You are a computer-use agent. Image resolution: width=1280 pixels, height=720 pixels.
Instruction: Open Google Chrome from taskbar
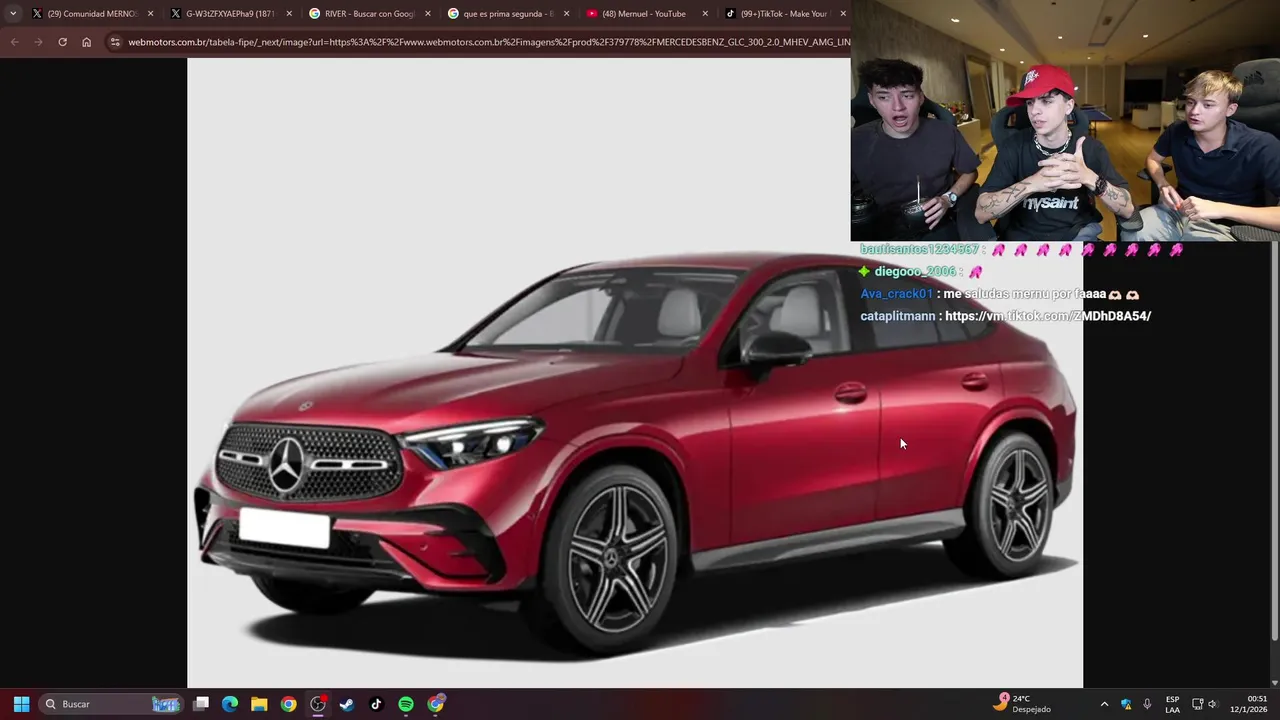tap(288, 704)
